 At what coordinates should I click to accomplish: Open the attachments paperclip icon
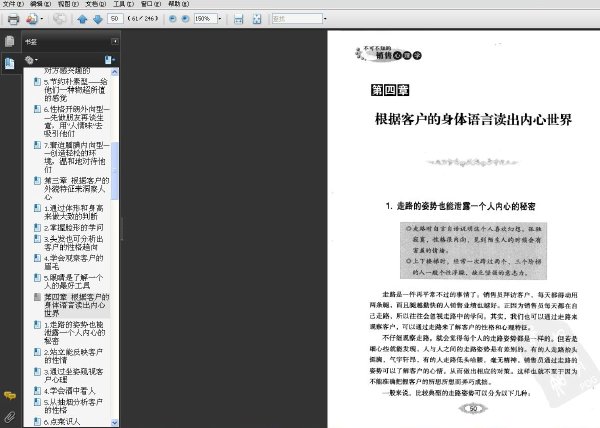(x=10, y=416)
